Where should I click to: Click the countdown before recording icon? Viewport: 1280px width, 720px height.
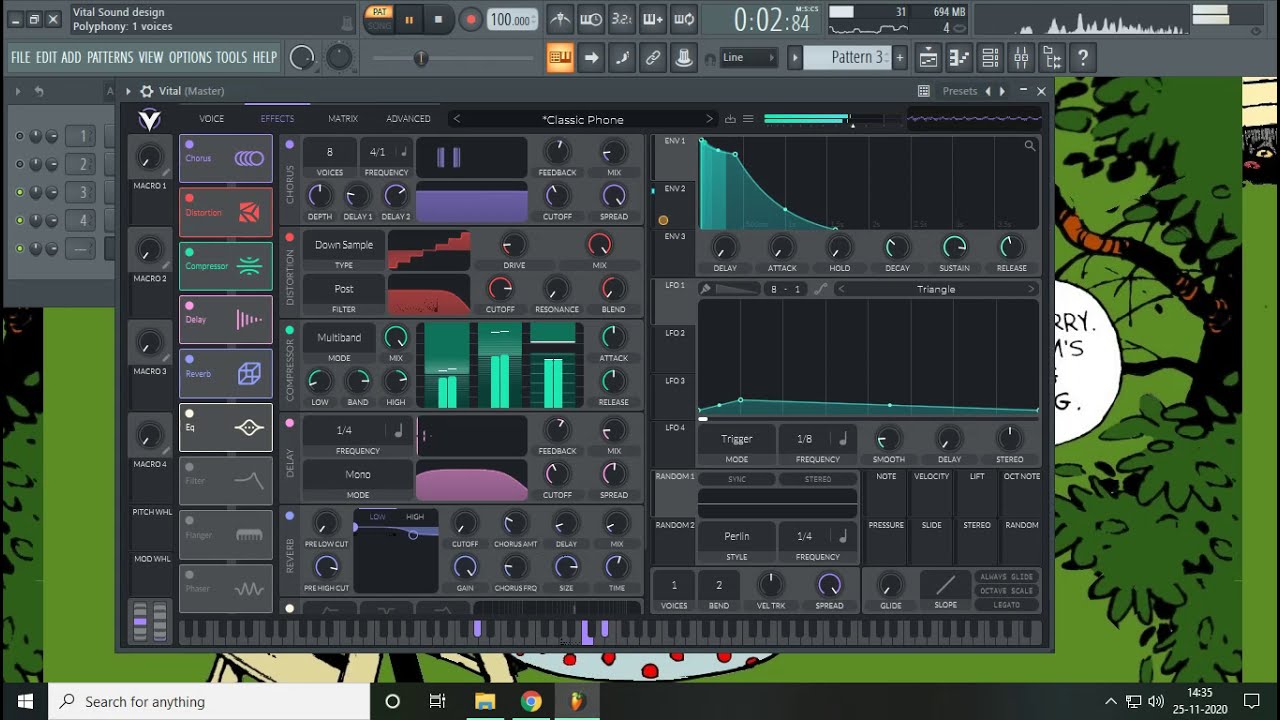coord(622,19)
